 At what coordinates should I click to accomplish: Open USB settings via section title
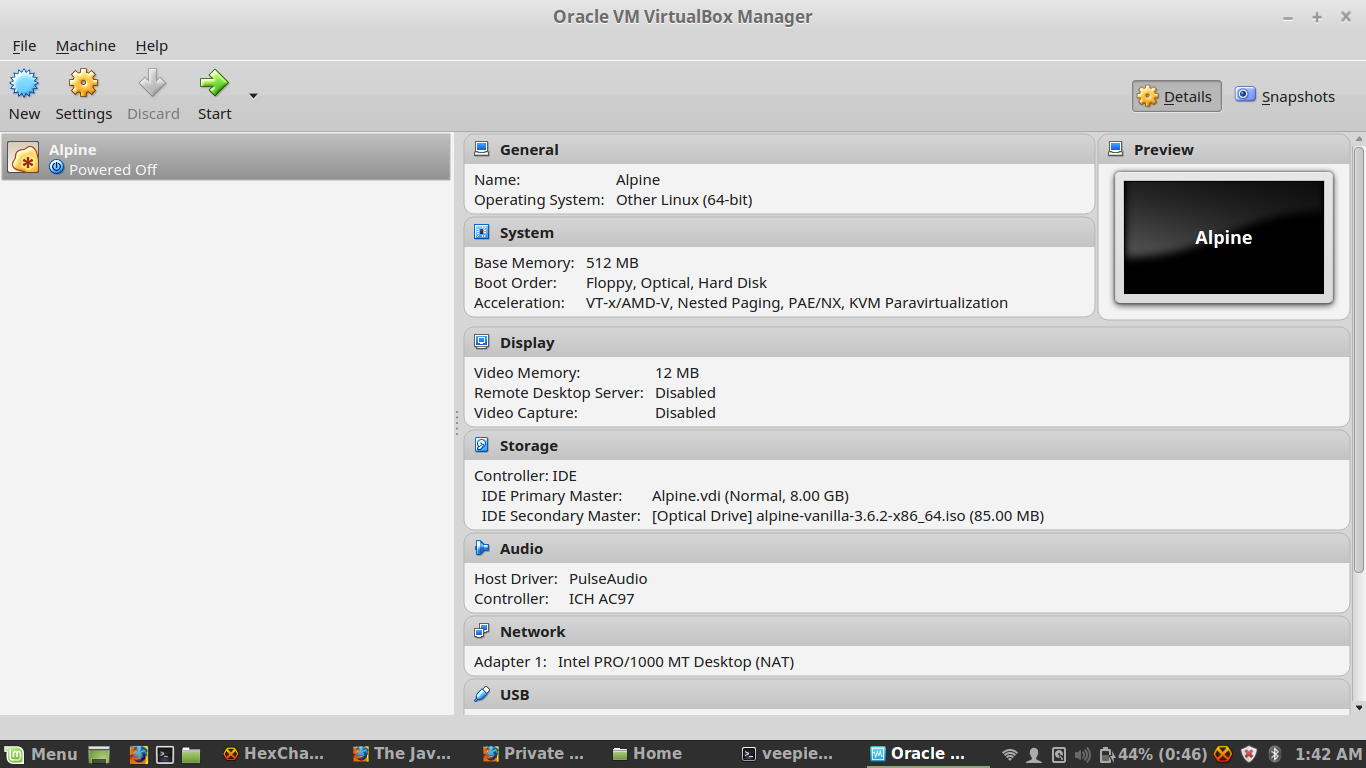coord(515,695)
